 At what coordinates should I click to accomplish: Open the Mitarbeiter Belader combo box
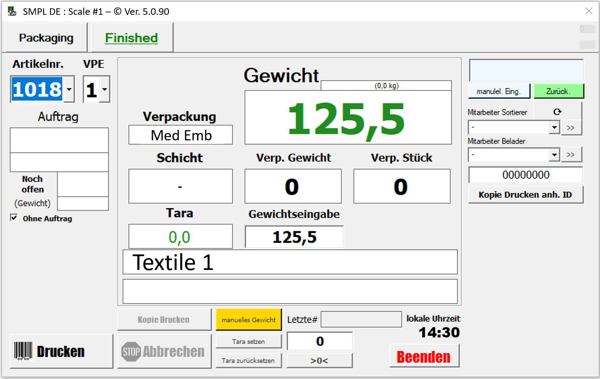[514, 155]
